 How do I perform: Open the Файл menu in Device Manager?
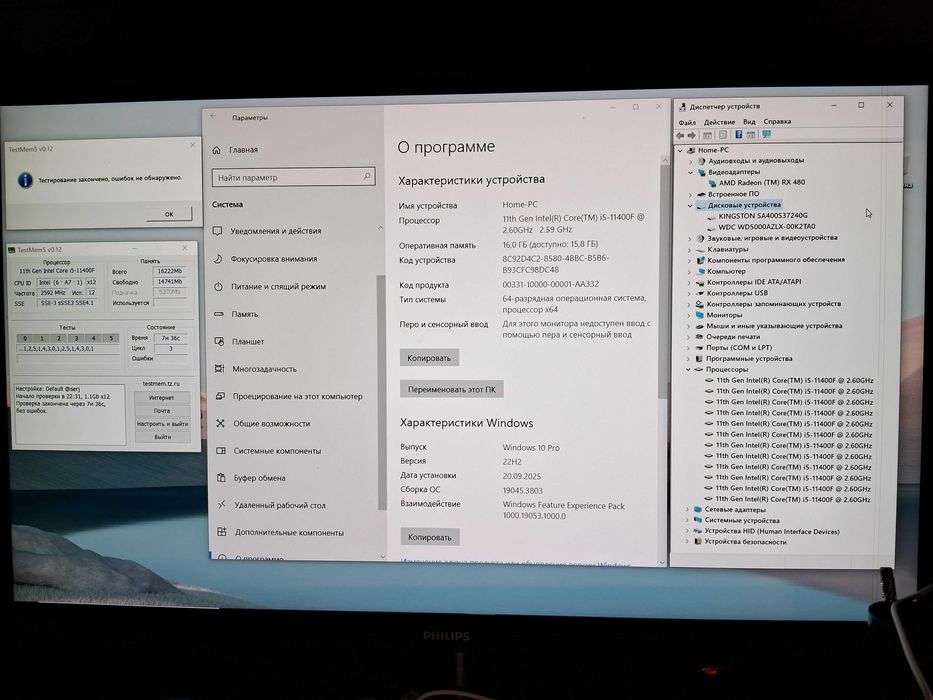click(x=687, y=122)
